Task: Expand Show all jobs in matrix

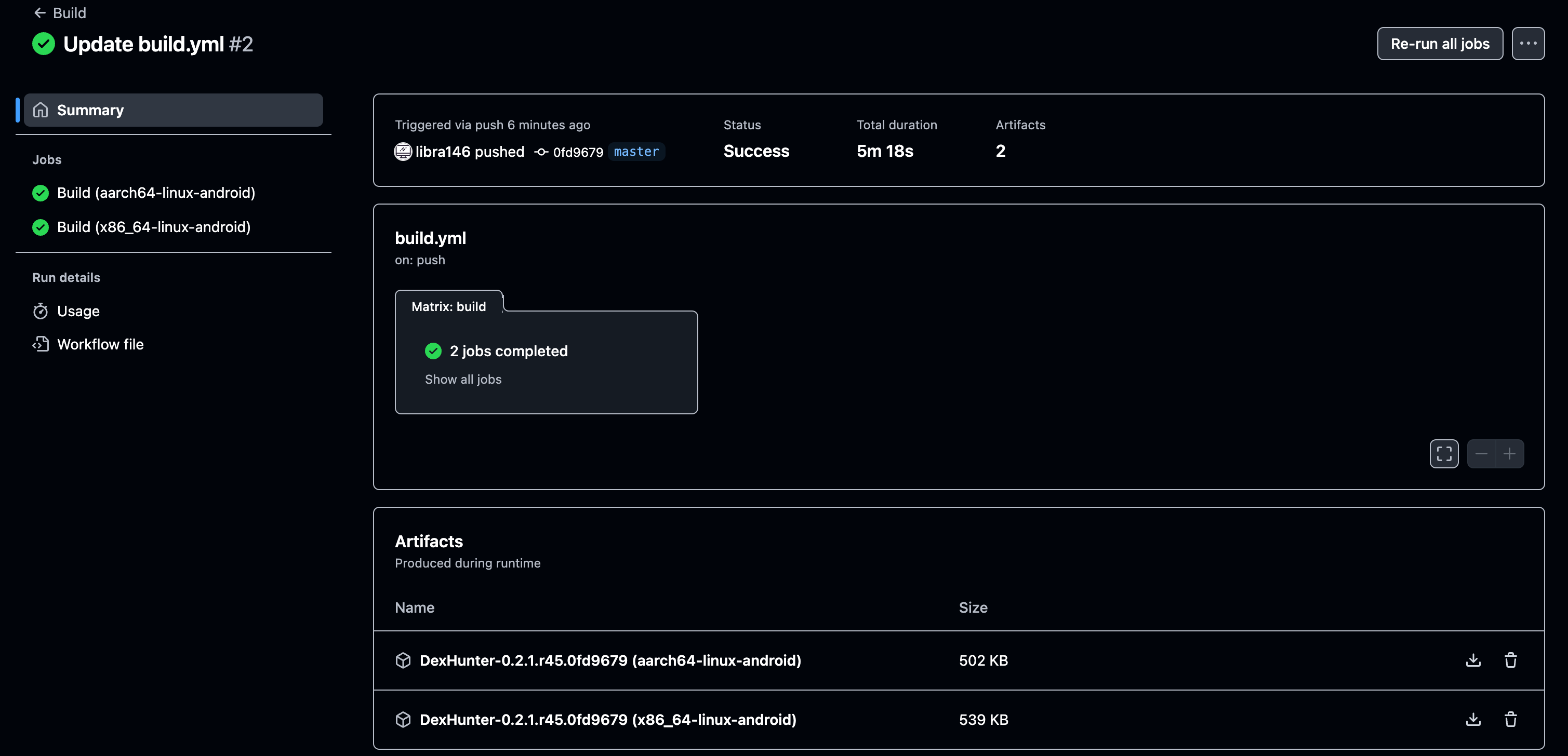Action: coord(462,379)
